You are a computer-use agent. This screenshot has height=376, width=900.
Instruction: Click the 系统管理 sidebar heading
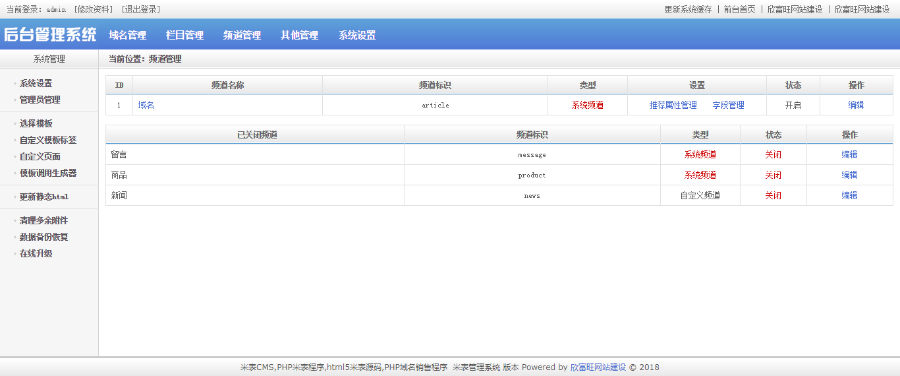point(49,59)
